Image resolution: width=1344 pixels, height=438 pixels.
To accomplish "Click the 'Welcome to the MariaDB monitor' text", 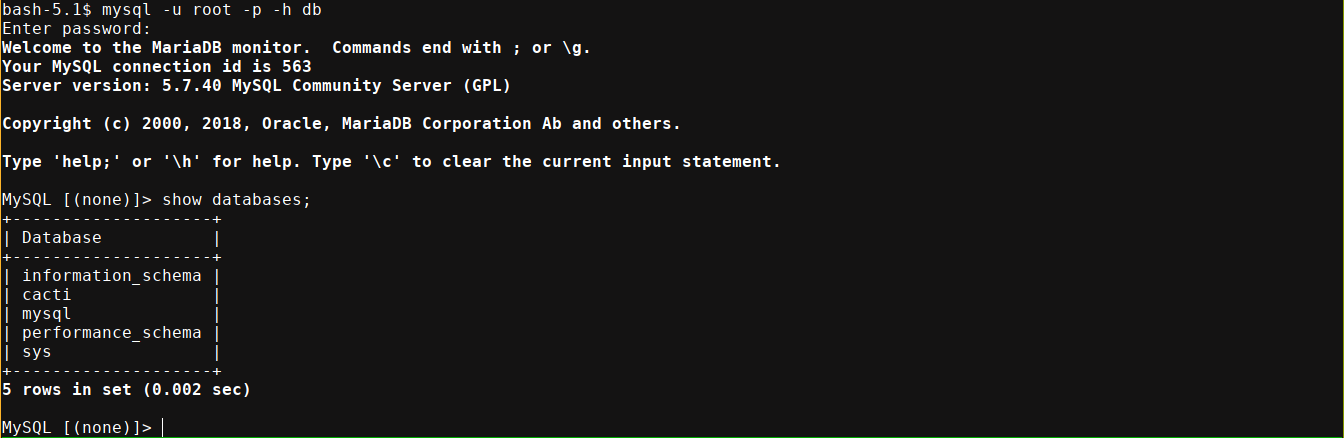I will point(156,48).
